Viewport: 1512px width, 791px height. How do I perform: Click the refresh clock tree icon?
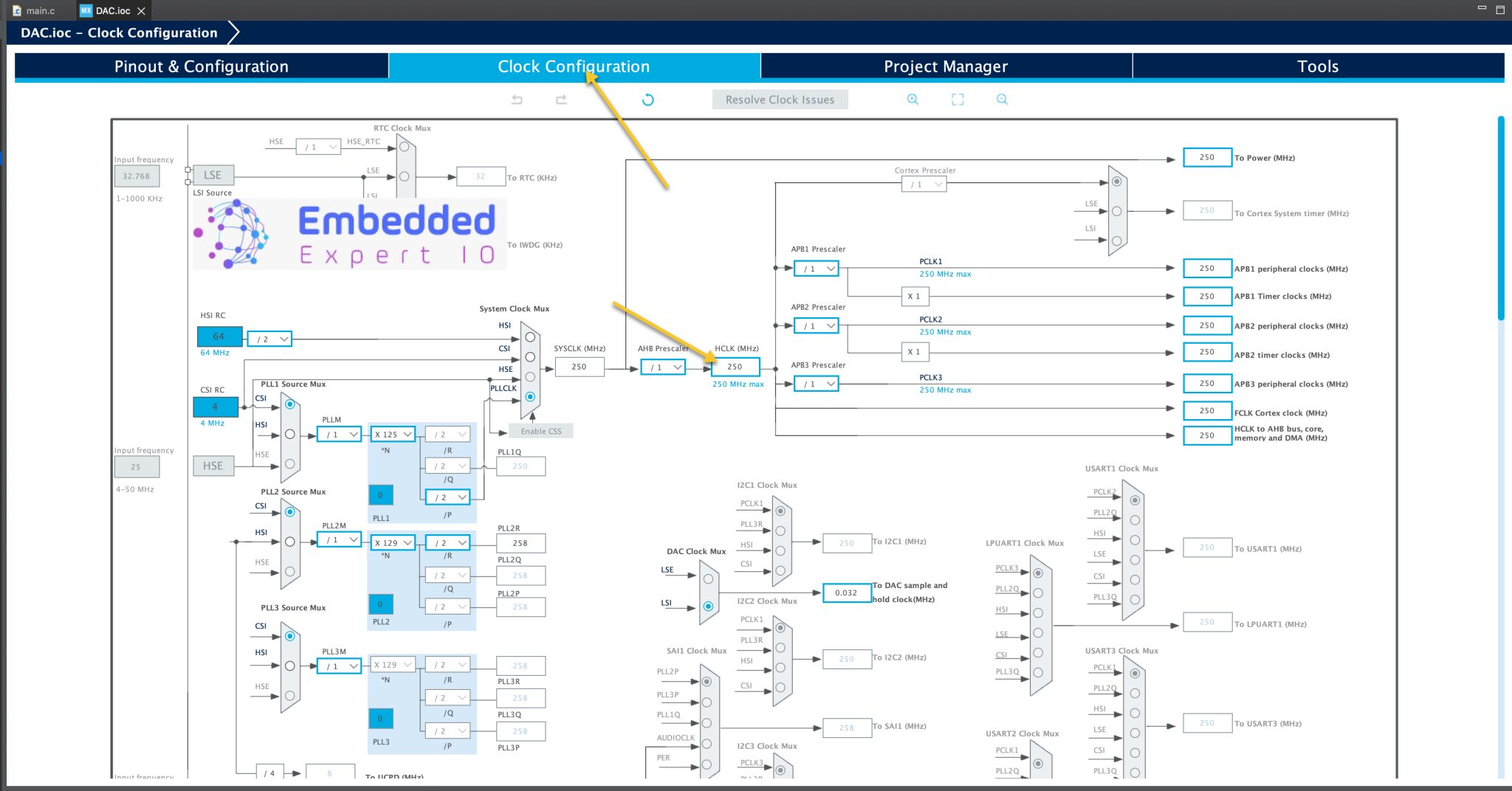[647, 100]
